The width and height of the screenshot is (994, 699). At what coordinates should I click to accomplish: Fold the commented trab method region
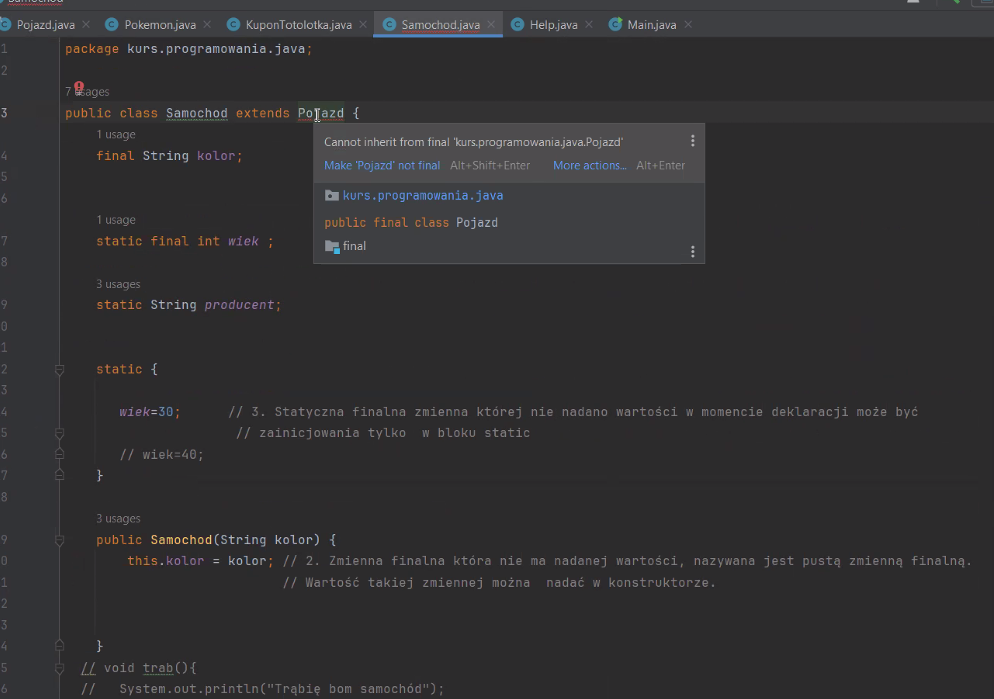(59, 668)
